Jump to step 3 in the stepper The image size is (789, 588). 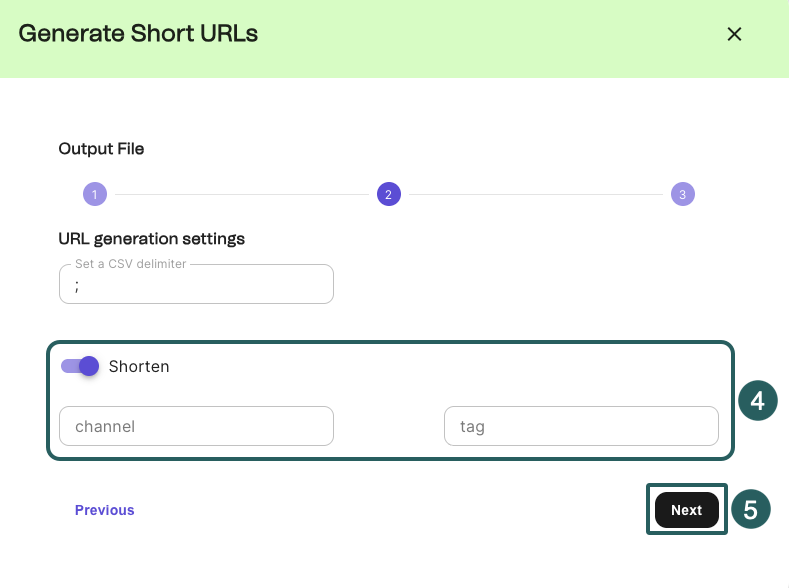tap(682, 194)
